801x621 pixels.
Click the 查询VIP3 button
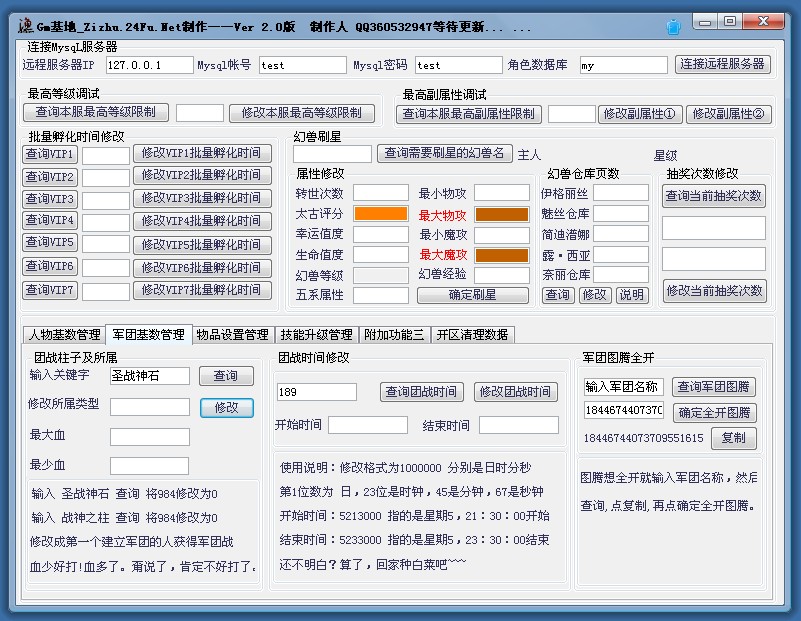click(x=50, y=199)
